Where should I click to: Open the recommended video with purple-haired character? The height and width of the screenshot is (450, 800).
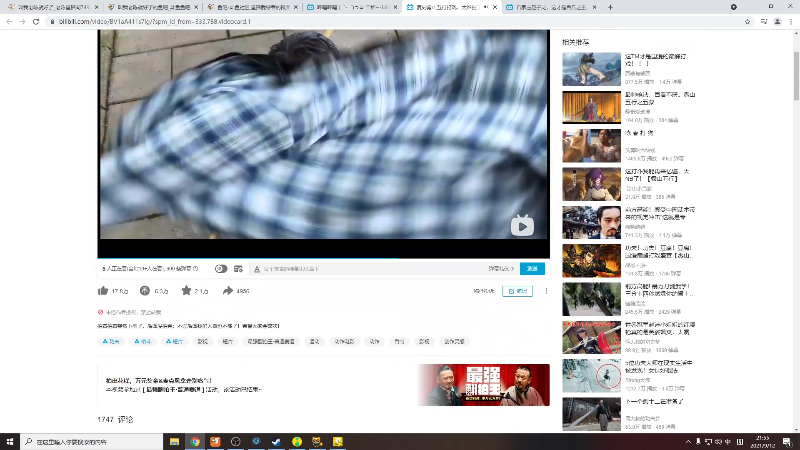click(x=591, y=184)
